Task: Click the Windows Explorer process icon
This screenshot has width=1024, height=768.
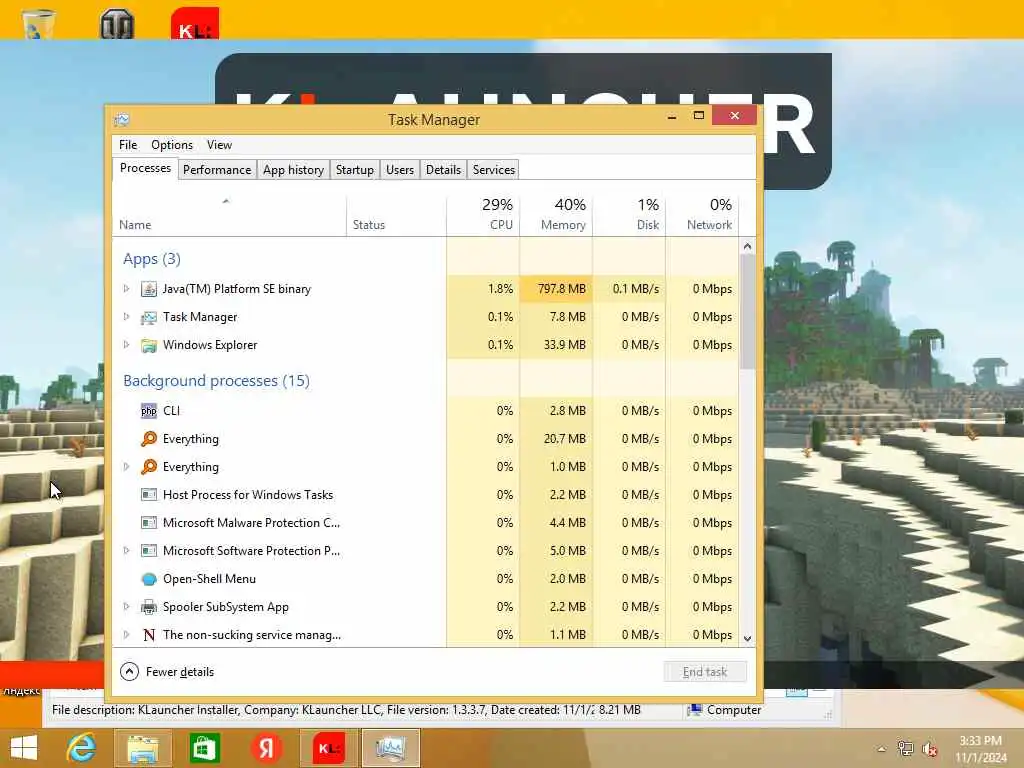Action: click(x=149, y=345)
